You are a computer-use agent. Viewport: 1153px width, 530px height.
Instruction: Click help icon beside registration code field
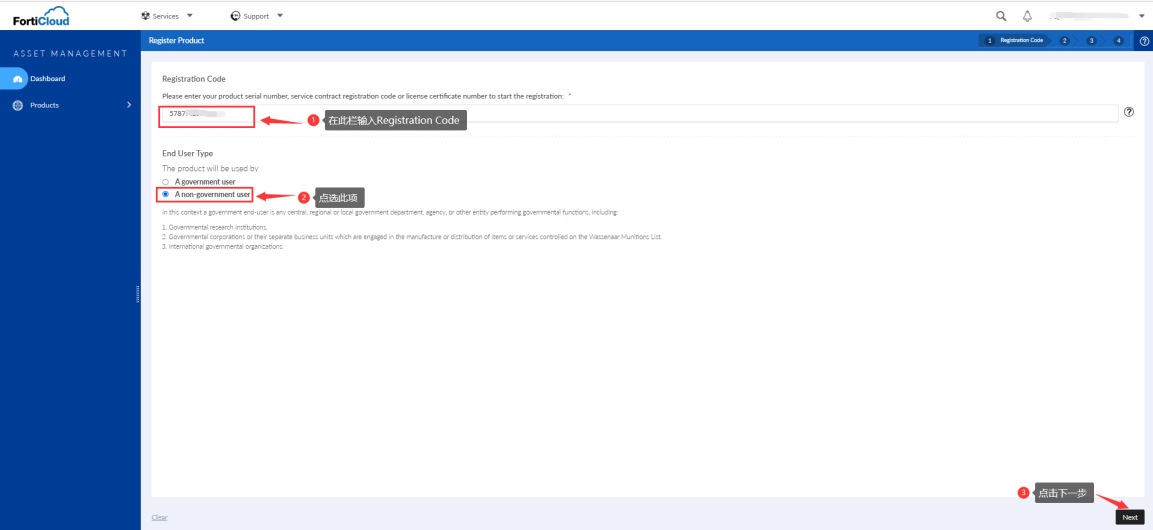[x=1129, y=112]
